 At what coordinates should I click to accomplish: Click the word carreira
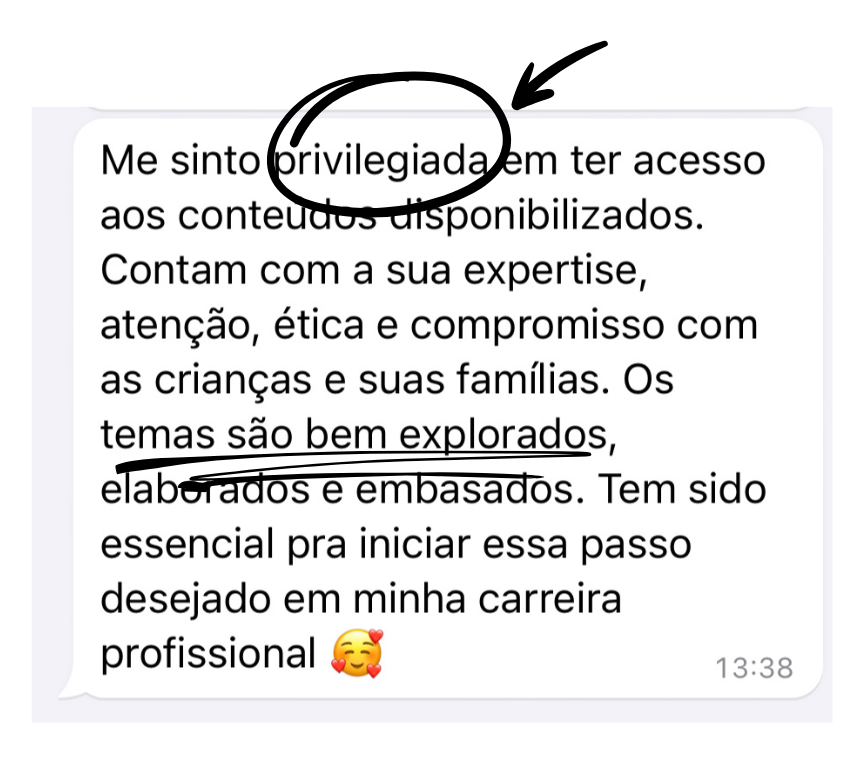(x=550, y=599)
